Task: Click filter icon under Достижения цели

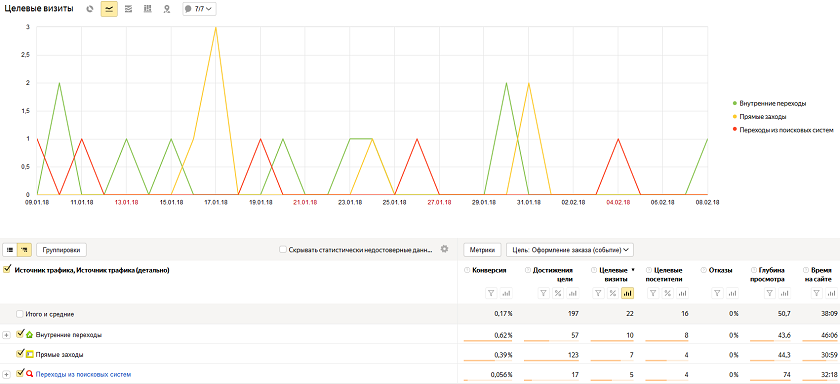Action: [x=543, y=293]
